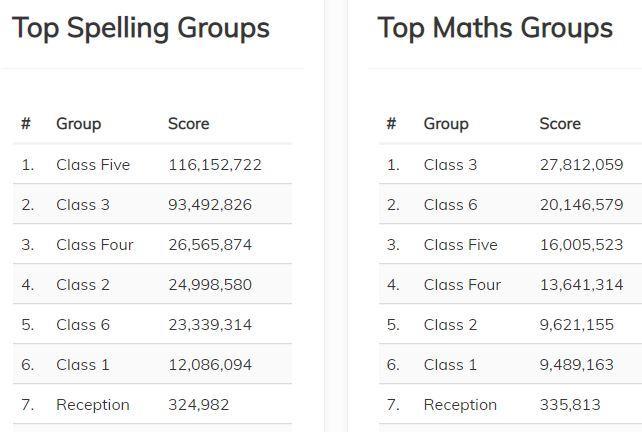Click the Top Spelling Groups heading
This screenshot has height=432, width=642.
(x=141, y=28)
